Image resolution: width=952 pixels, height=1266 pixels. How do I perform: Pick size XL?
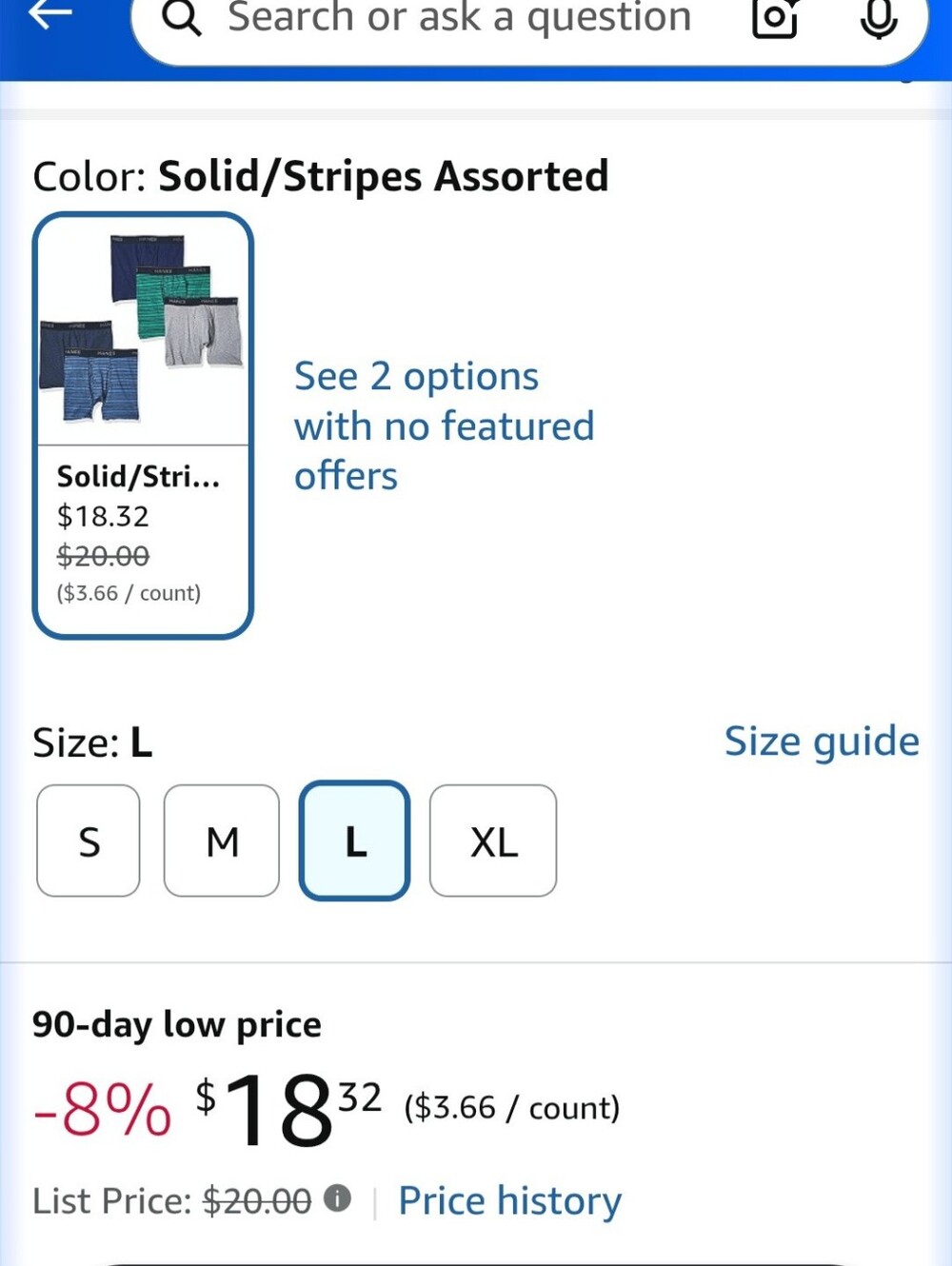click(493, 841)
